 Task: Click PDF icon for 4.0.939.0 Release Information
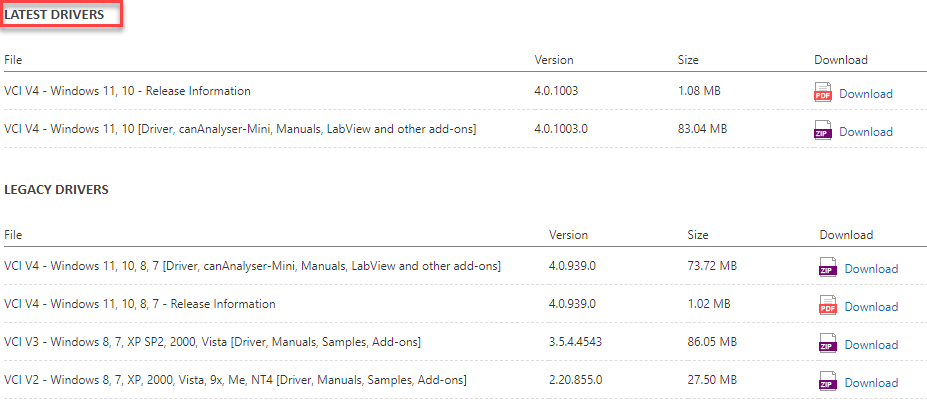[x=828, y=306]
